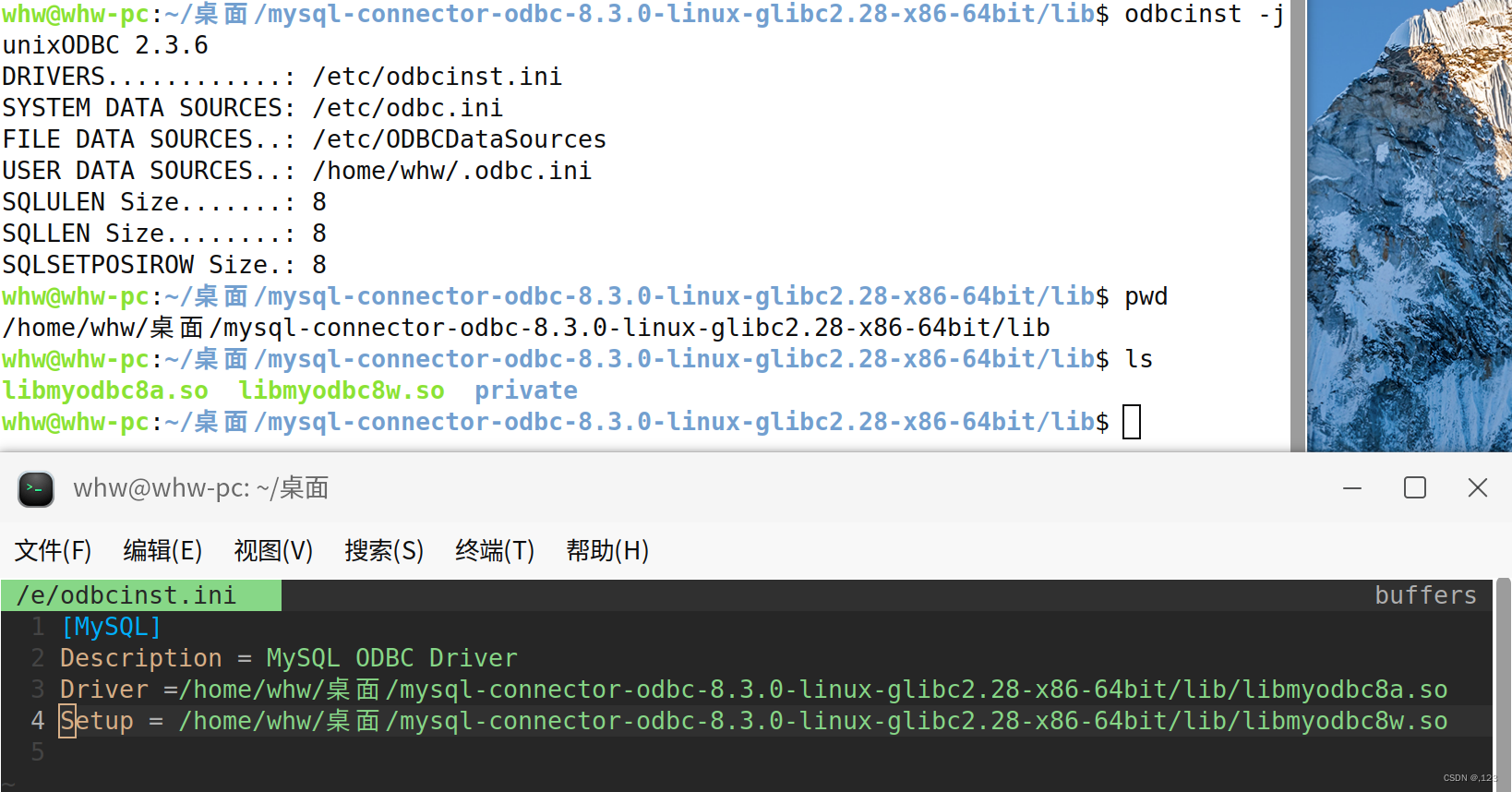Click the maximize button of the terminal window
Image resolution: width=1512 pixels, height=792 pixels.
coord(1415,487)
